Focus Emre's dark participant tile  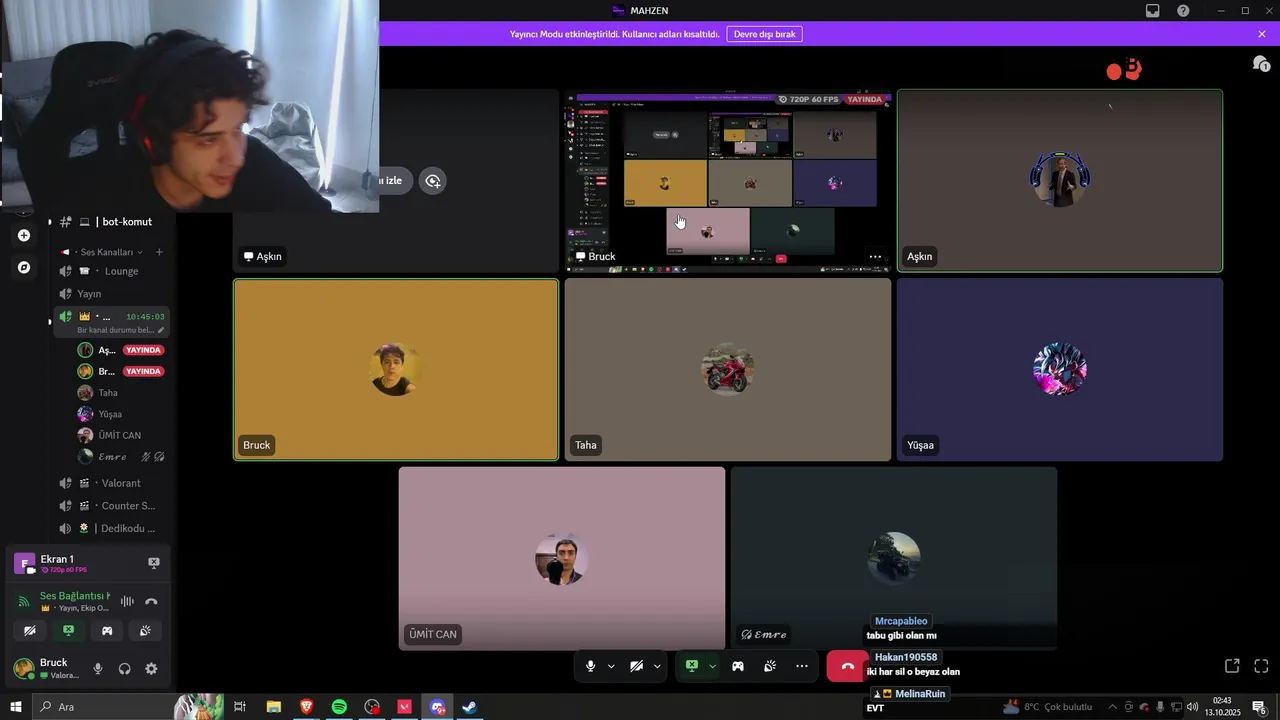tap(894, 558)
